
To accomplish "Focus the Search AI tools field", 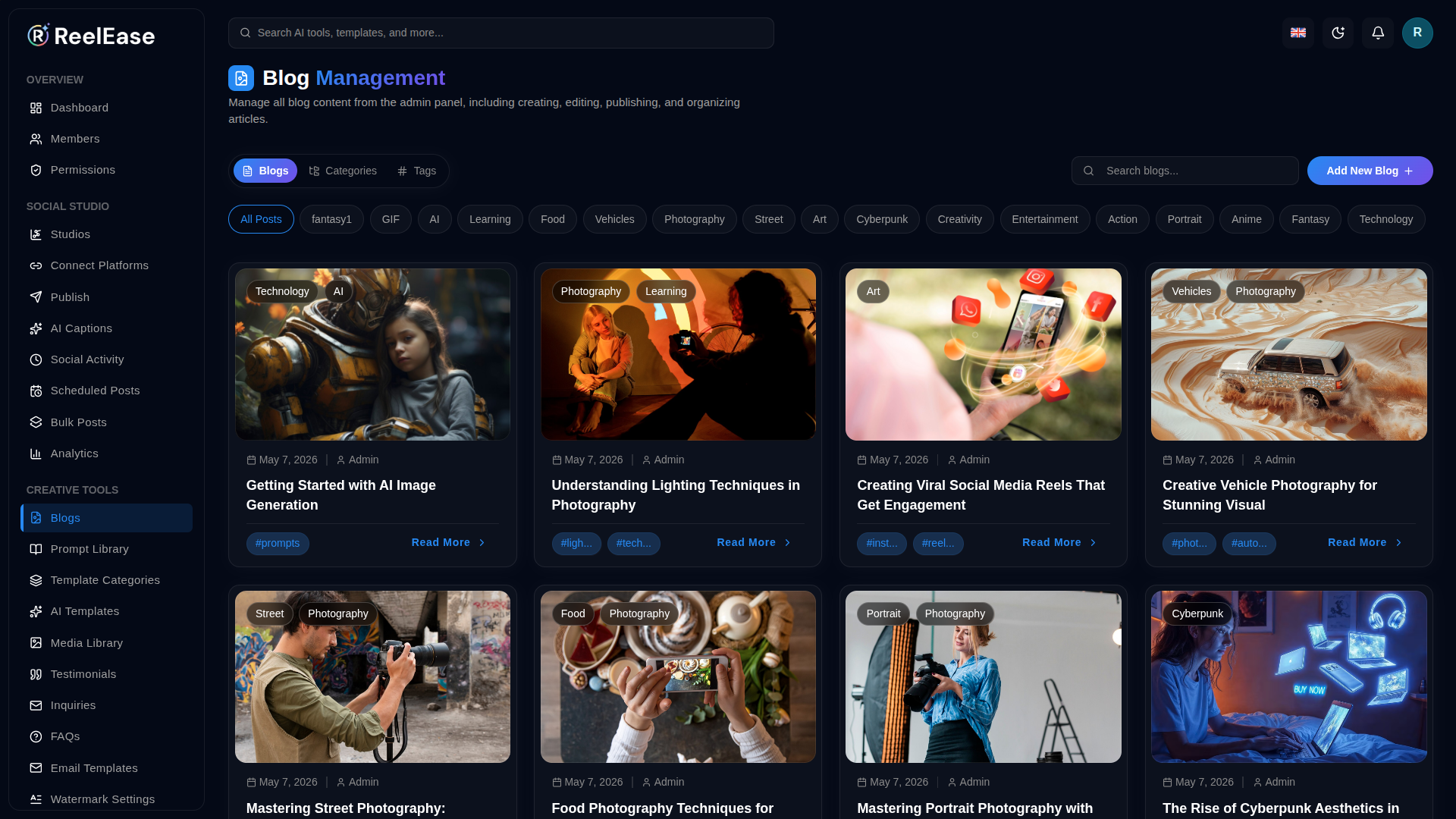I will [x=500, y=33].
